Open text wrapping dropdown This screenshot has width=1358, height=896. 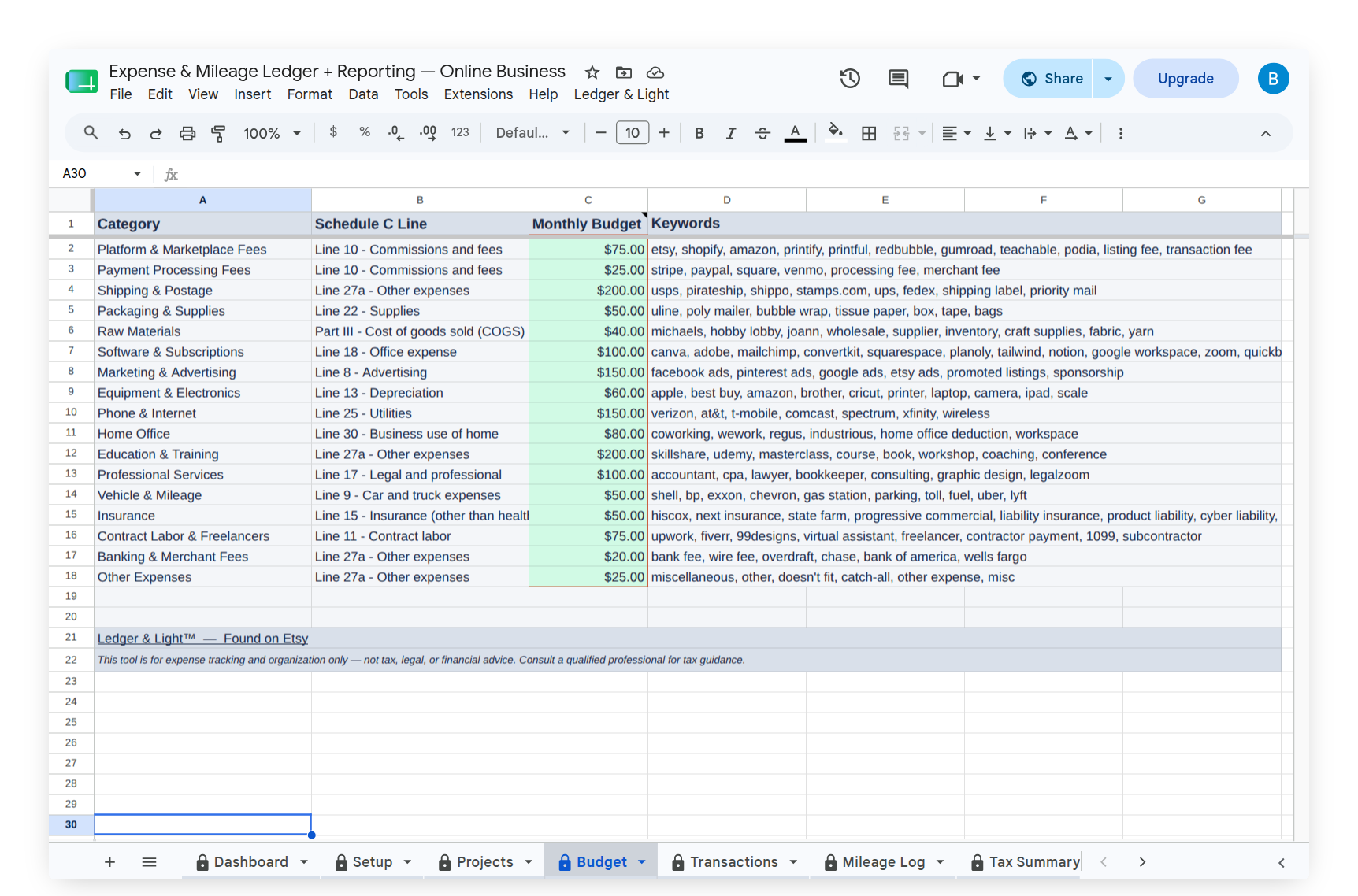(1037, 134)
